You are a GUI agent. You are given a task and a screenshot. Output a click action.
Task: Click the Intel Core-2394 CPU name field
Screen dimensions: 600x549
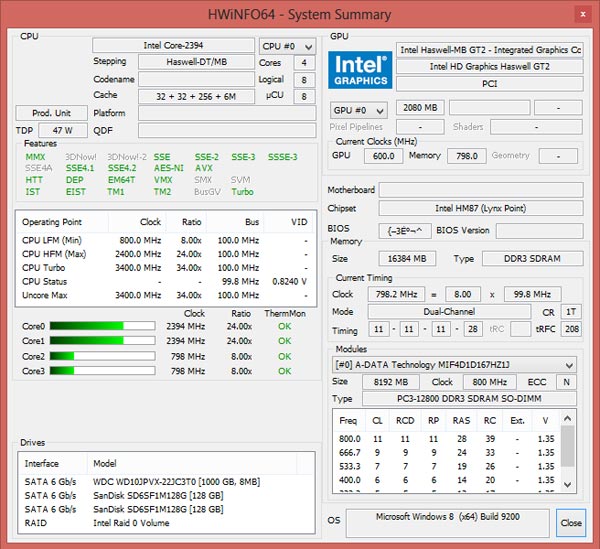173,46
